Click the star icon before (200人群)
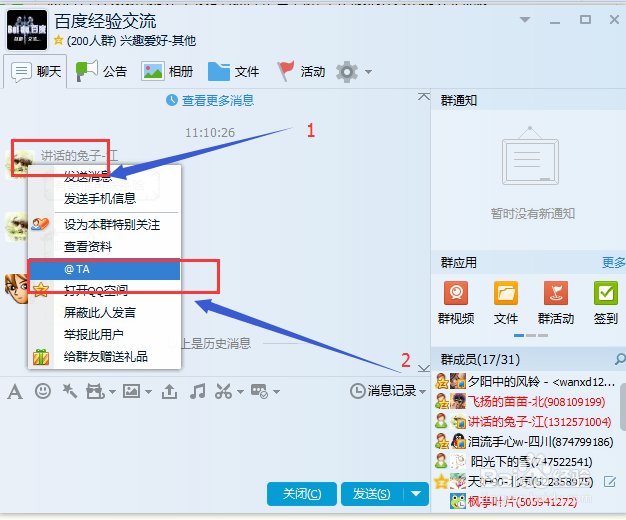 [x=59, y=40]
